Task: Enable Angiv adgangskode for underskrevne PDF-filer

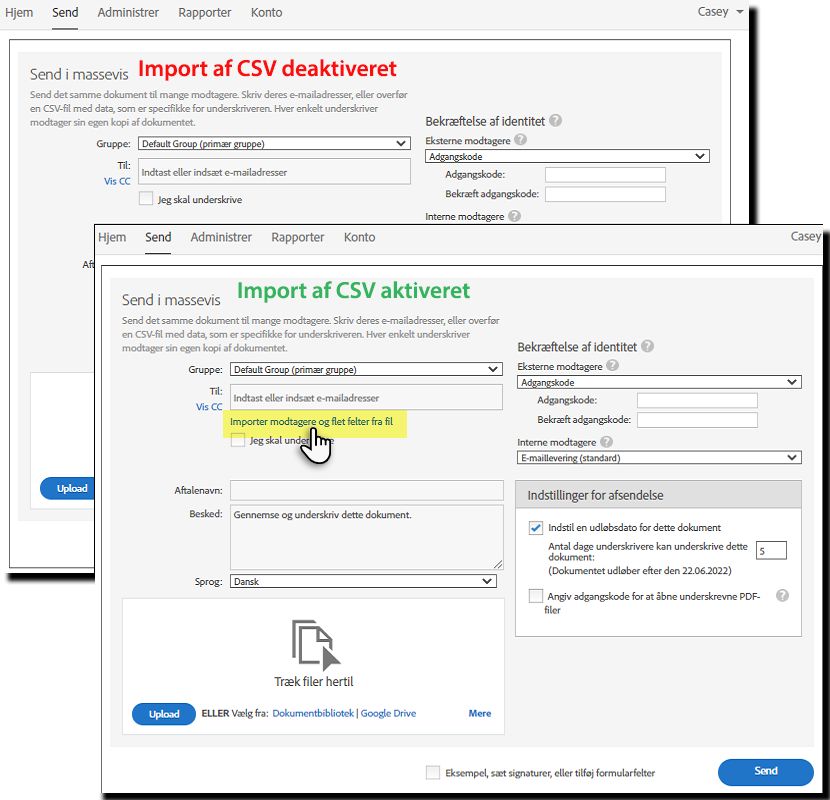Action: (536, 595)
